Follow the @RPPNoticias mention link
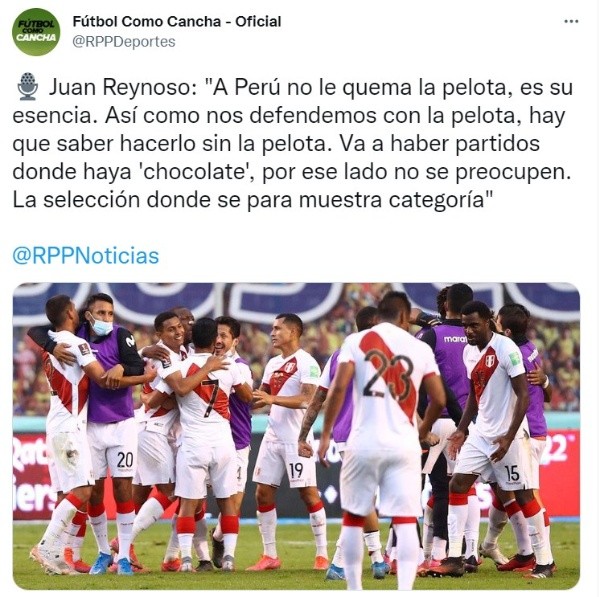The height and width of the screenshot is (597, 600). coord(86,256)
